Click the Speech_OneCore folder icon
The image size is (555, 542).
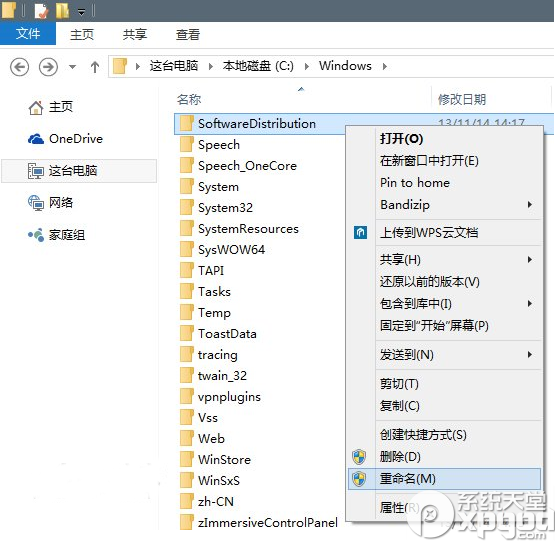coord(187,165)
